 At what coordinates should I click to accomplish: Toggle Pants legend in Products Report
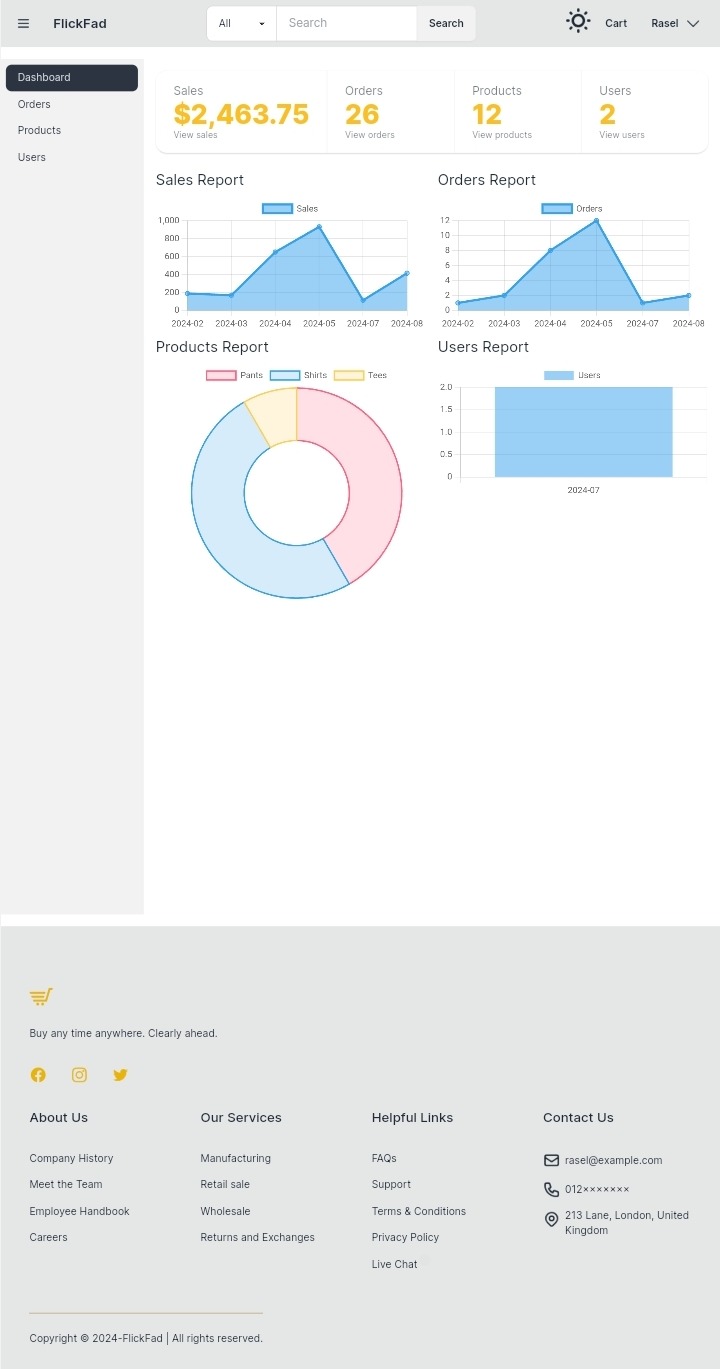pos(235,375)
